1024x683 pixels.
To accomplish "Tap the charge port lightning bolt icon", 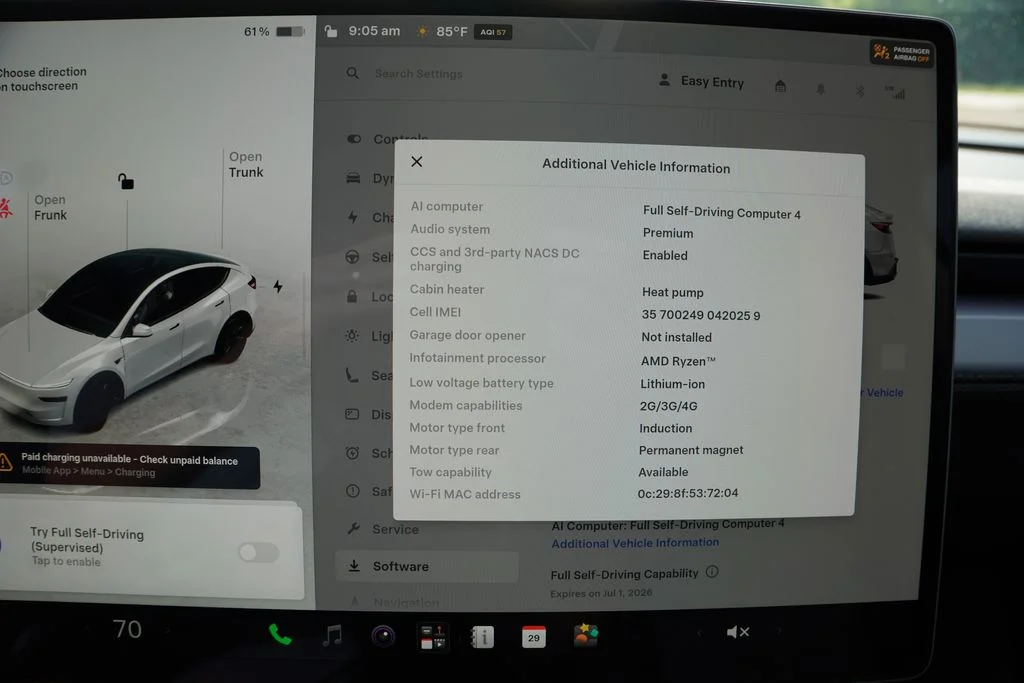I will [278, 286].
